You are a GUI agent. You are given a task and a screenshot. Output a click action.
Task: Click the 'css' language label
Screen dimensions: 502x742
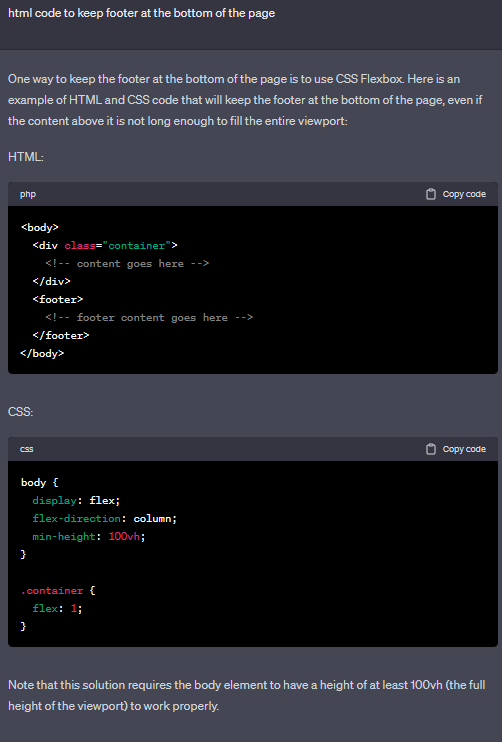tap(26, 449)
